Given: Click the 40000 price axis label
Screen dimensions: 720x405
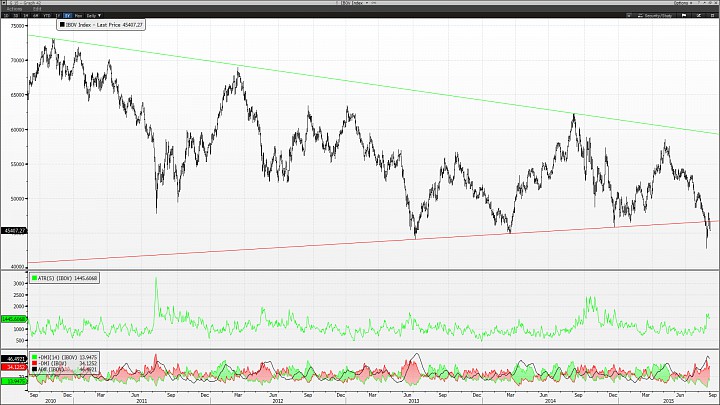Looking at the screenshot, I should (x=17, y=266).
